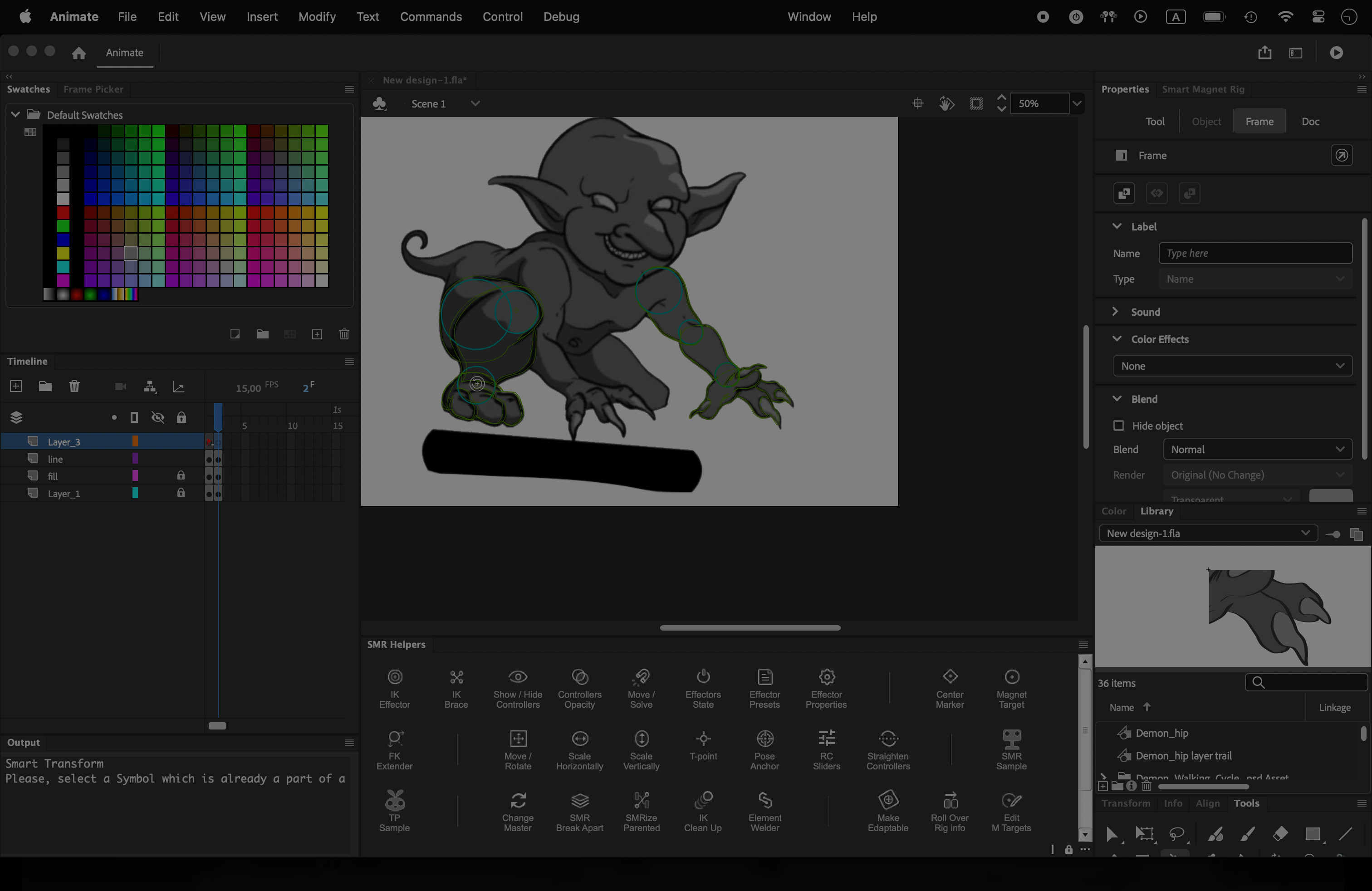Expand the Sound section

click(x=1116, y=311)
